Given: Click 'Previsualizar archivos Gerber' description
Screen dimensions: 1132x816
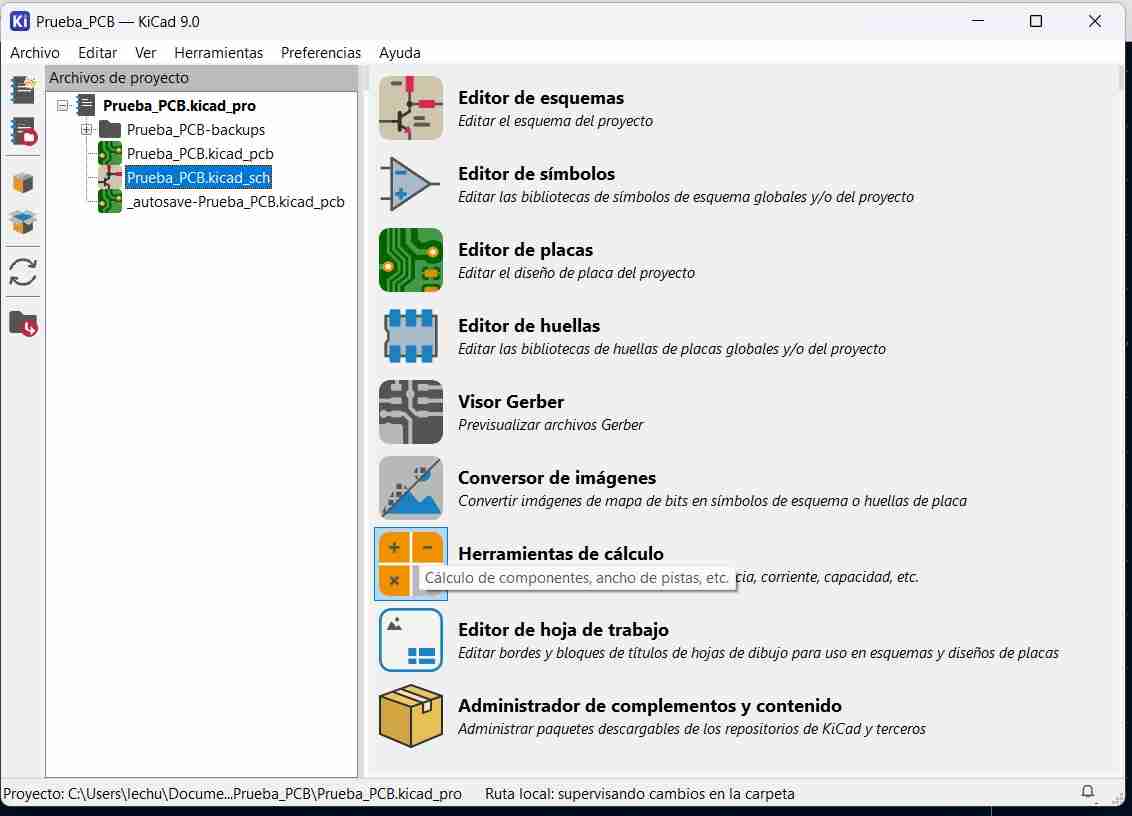Looking at the screenshot, I should coord(551,425).
